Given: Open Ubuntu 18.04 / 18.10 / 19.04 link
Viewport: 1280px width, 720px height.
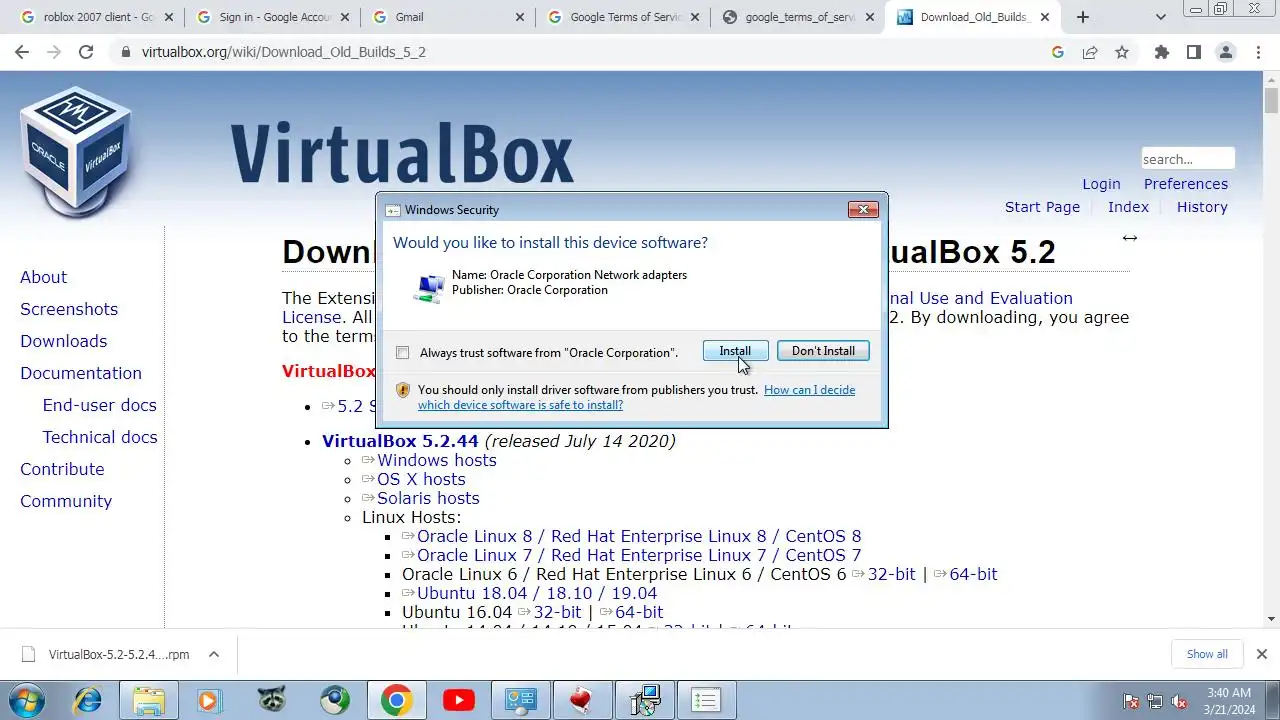Looking at the screenshot, I should (x=536, y=593).
